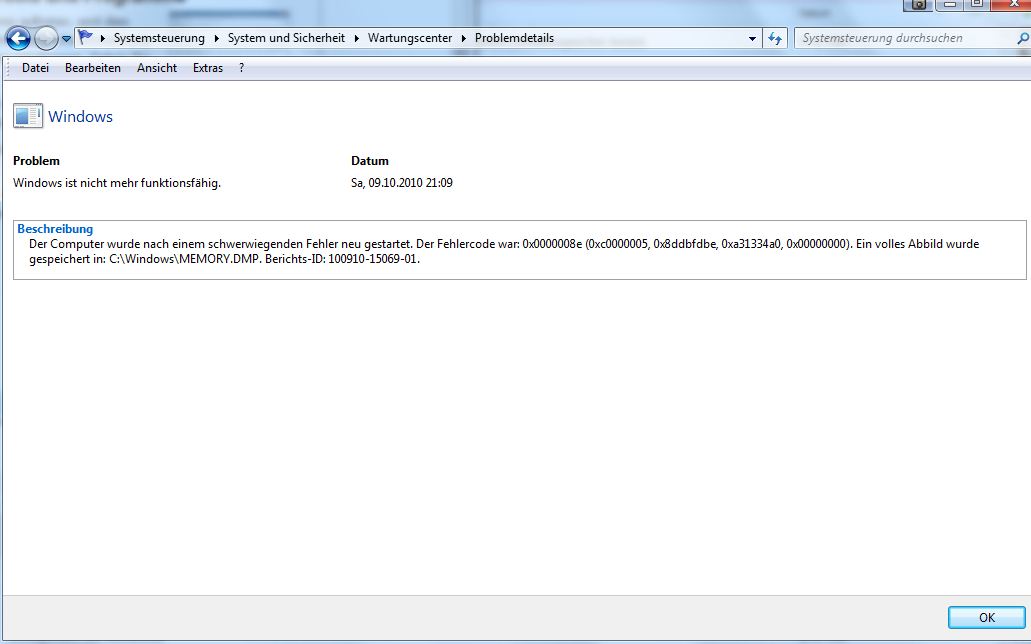
Task: Click the Problem column label
Action: click(x=36, y=161)
